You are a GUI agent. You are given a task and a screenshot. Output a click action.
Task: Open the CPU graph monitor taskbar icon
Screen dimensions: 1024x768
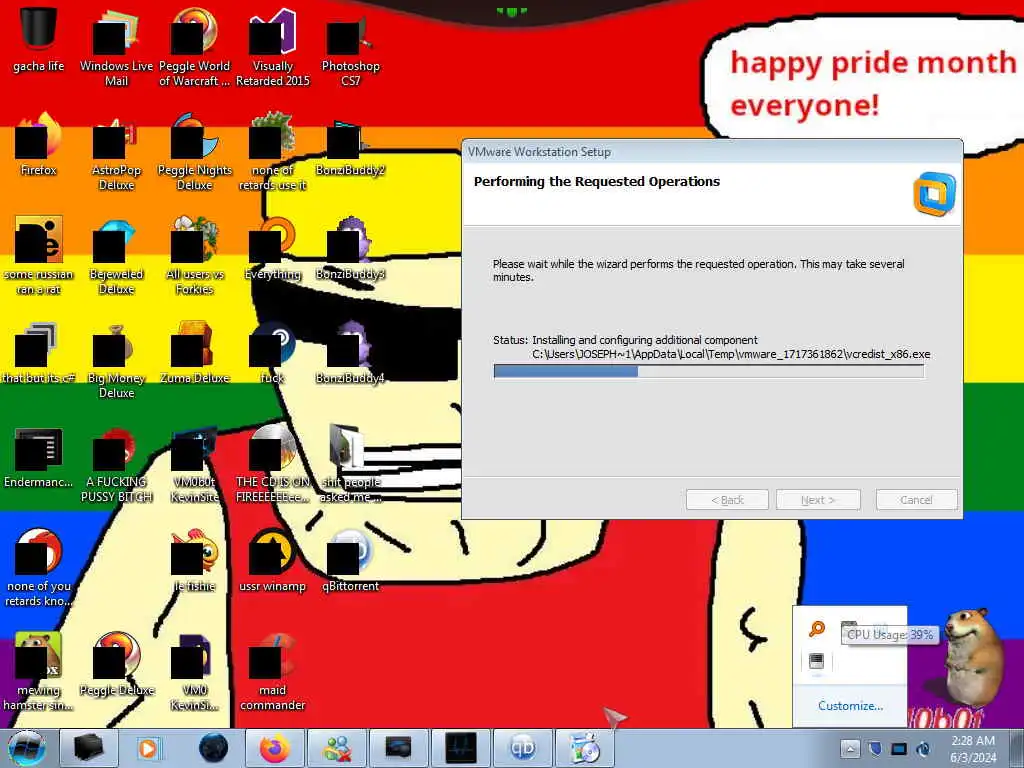(x=461, y=748)
